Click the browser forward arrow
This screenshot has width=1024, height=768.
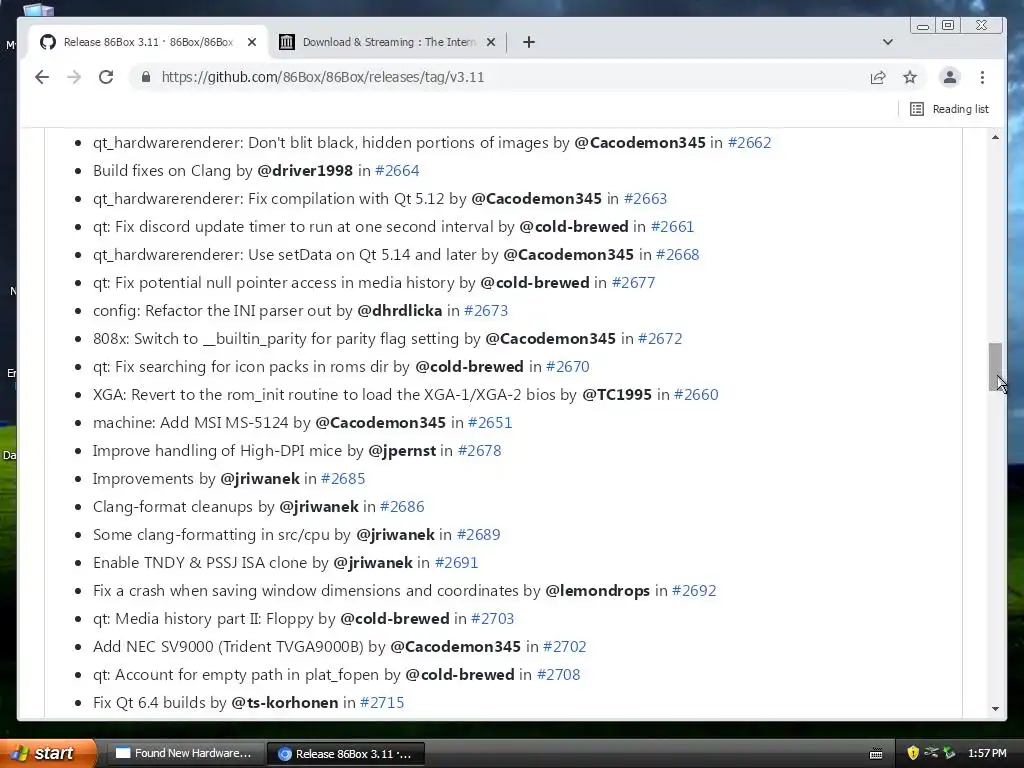74,77
